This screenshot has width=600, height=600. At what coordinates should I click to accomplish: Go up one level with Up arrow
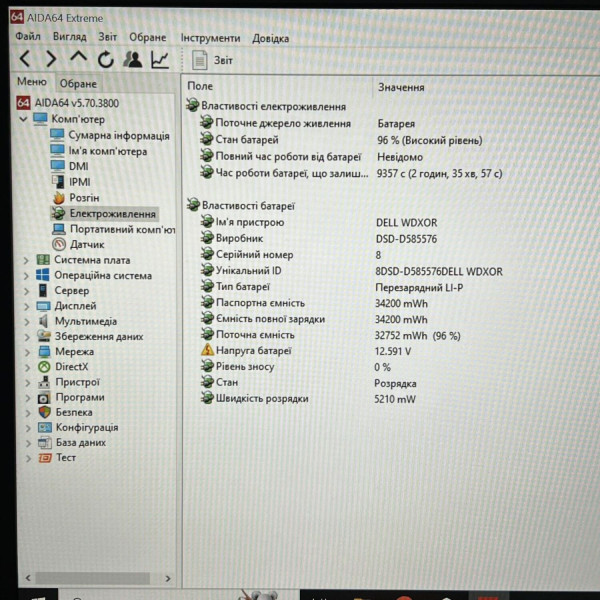coord(78,58)
